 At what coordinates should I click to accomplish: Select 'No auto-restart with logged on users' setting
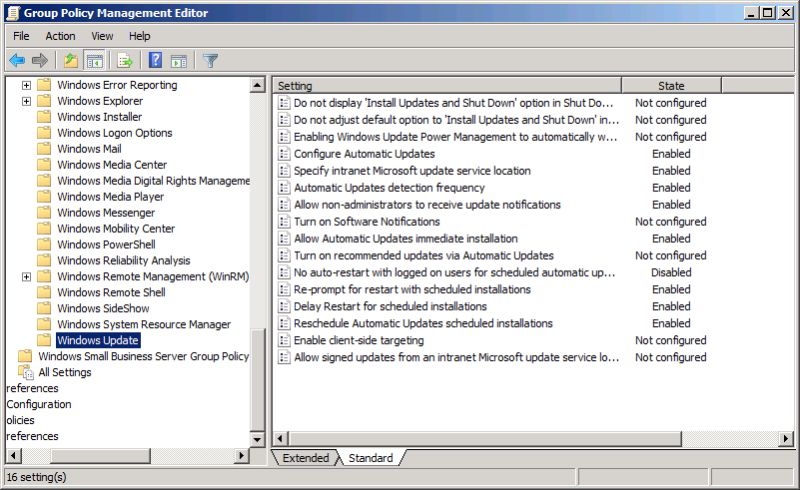click(454, 273)
